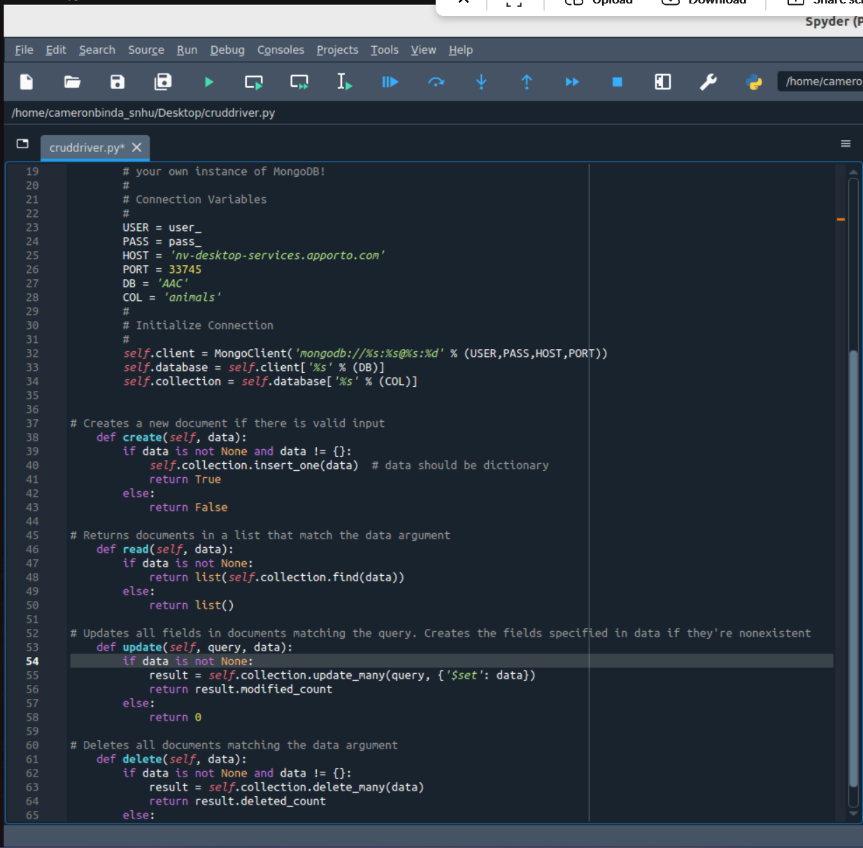Viewport: 863px width, 848px height.
Task: Stop debugging with square icon
Action: coord(617,82)
